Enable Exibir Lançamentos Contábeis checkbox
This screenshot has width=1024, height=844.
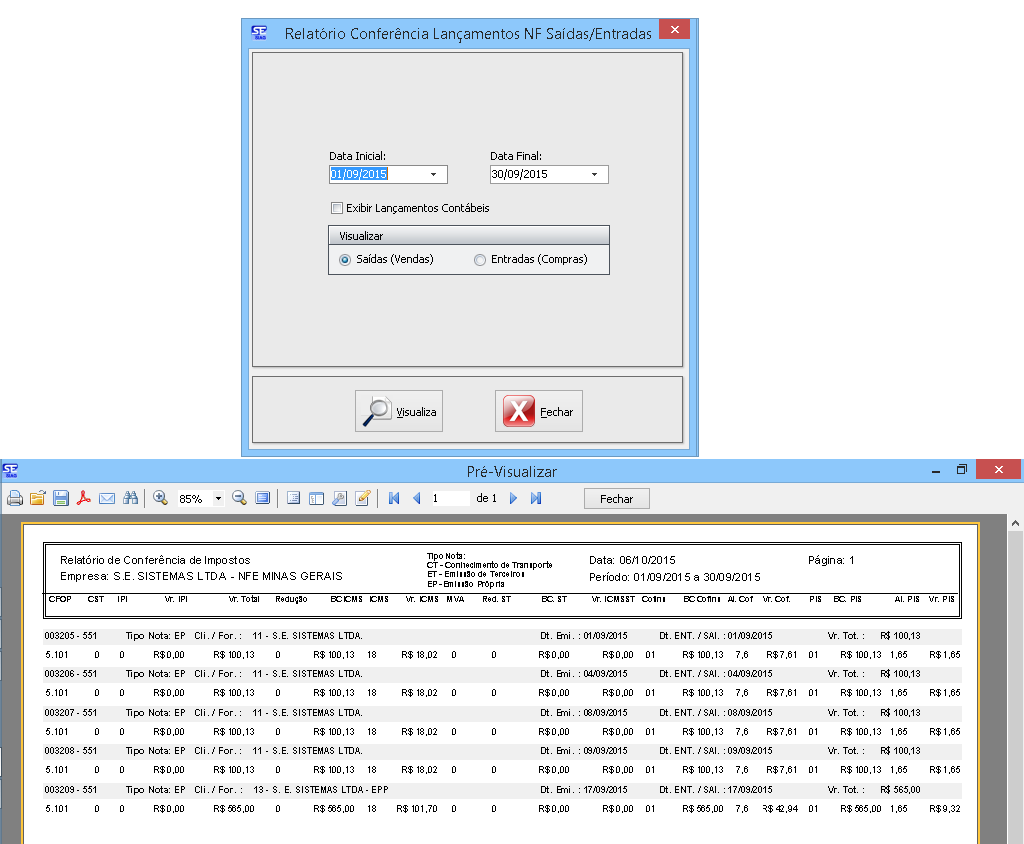337,208
